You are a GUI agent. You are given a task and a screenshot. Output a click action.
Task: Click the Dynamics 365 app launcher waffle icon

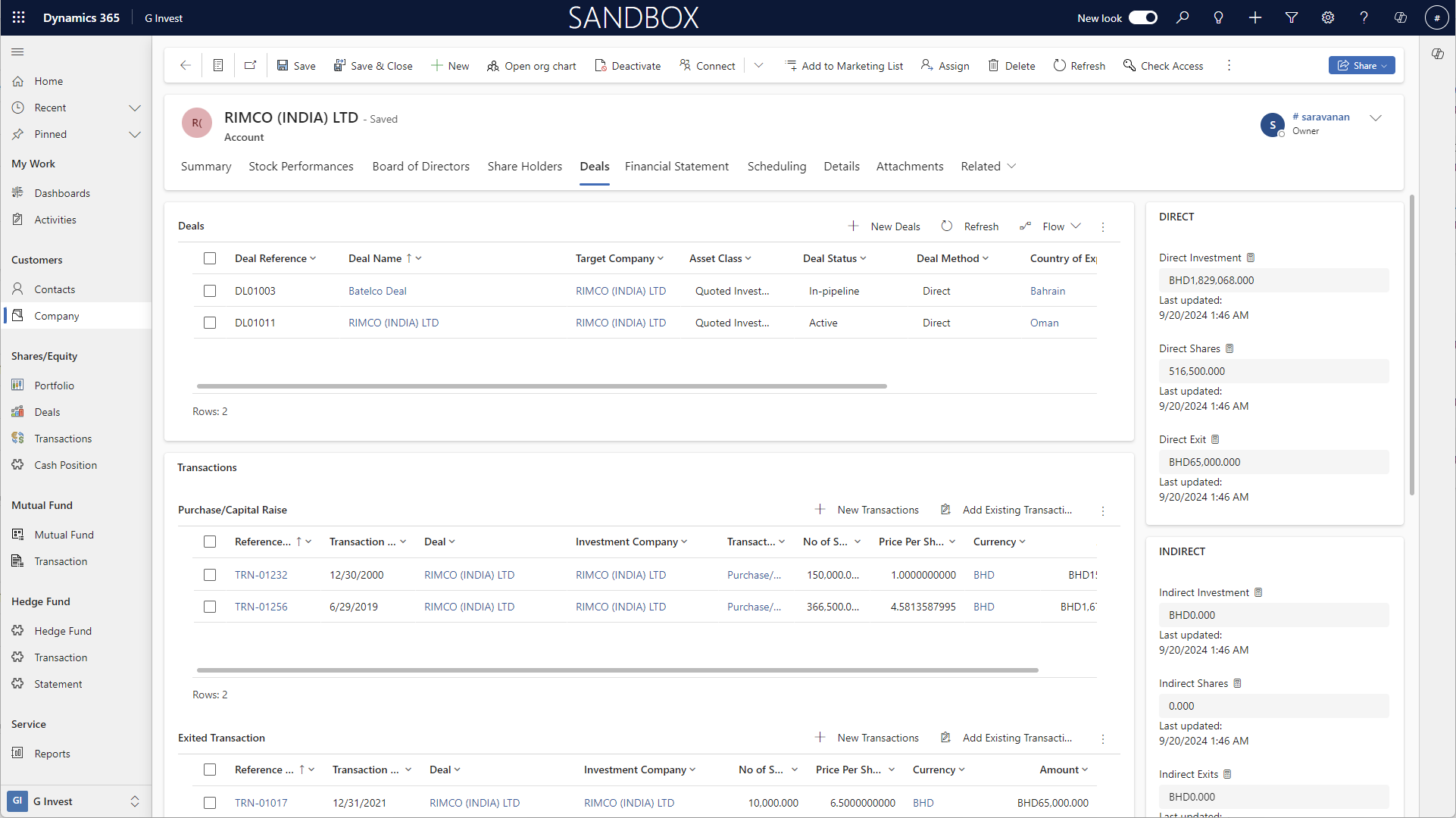point(19,17)
